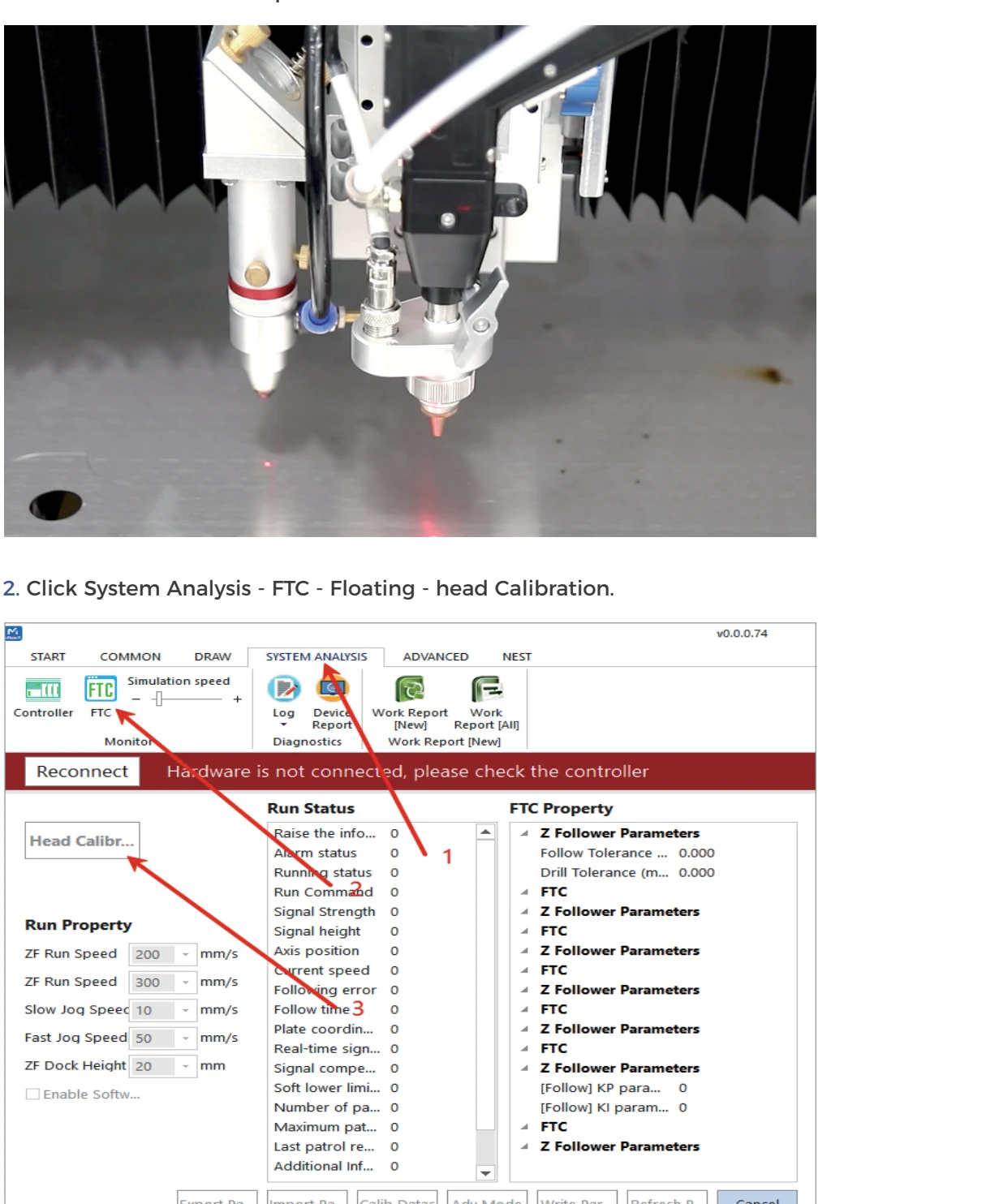Select 'Last patrol re...' row
Viewport: 999px width, 1204px height.
(x=371, y=1146)
